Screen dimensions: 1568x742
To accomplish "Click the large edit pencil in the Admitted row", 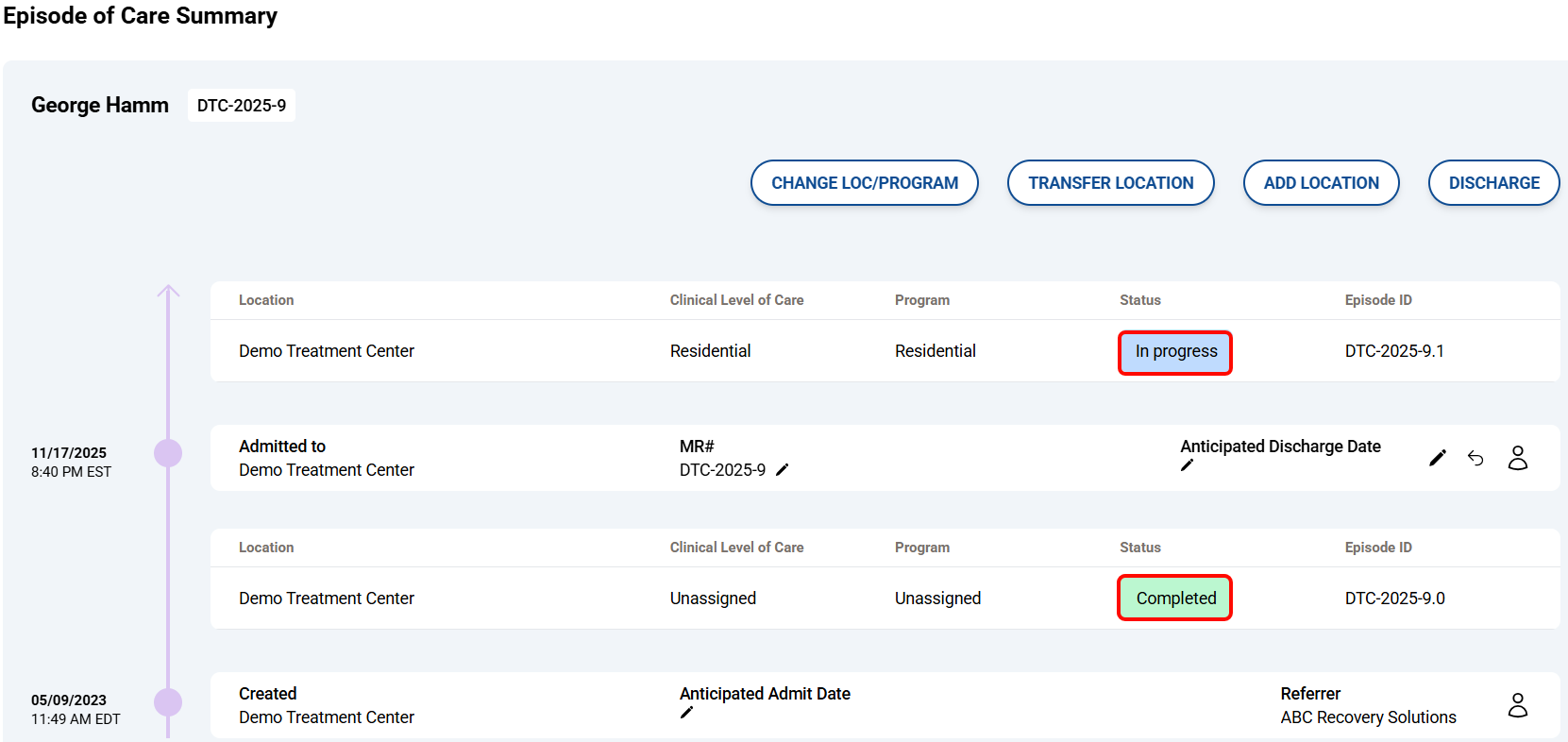I will (x=1437, y=458).
